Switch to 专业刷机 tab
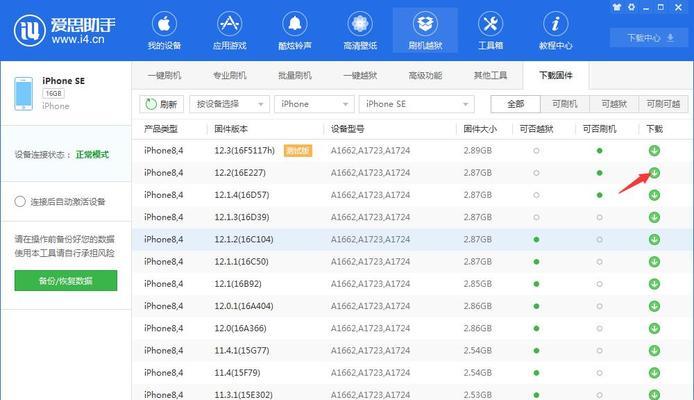This screenshot has width=694, height=400. pos(229,75)
